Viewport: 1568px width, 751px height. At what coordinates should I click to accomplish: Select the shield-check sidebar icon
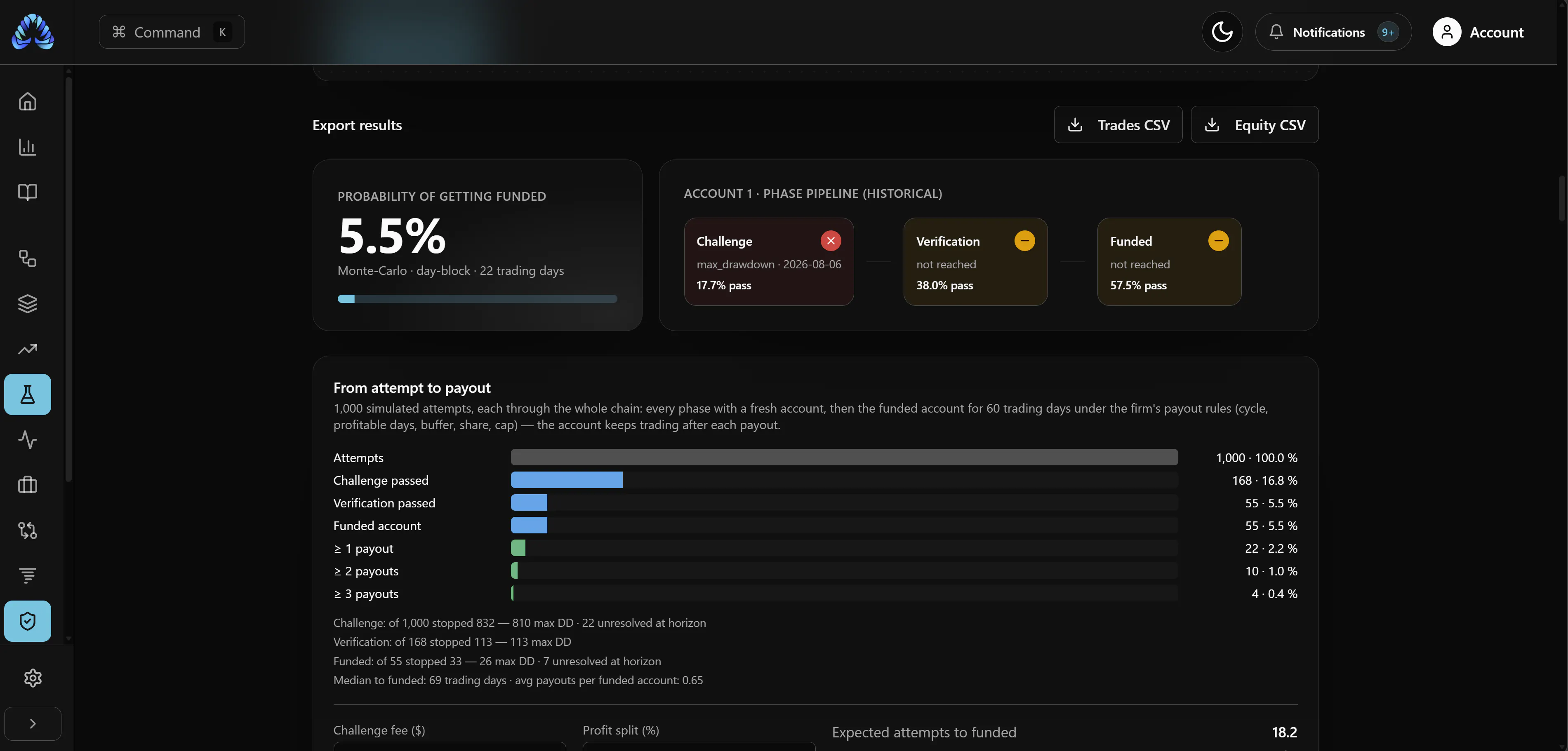[x=27, y=621]
